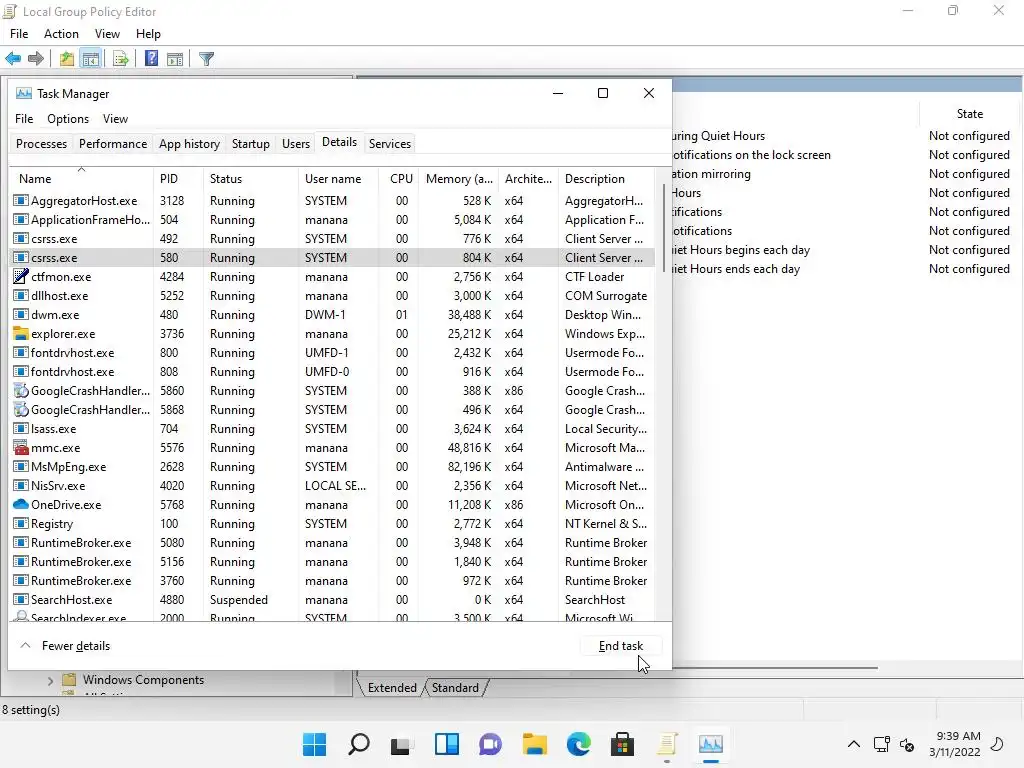Open taskbar Search
Image resolution: width=1024 pixels, height=768 pixels.
click(359, 744)
